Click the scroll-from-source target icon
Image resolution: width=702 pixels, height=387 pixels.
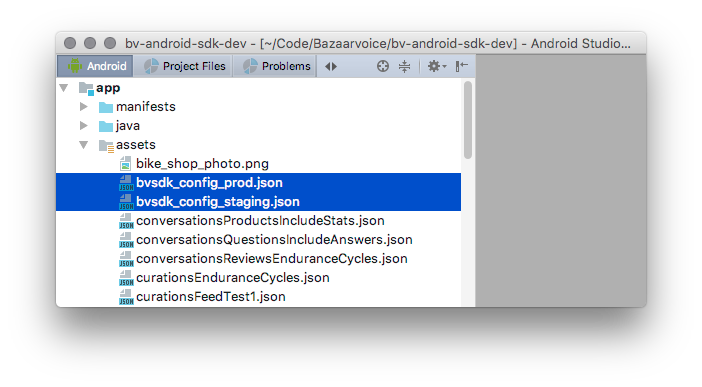point(382,66)
